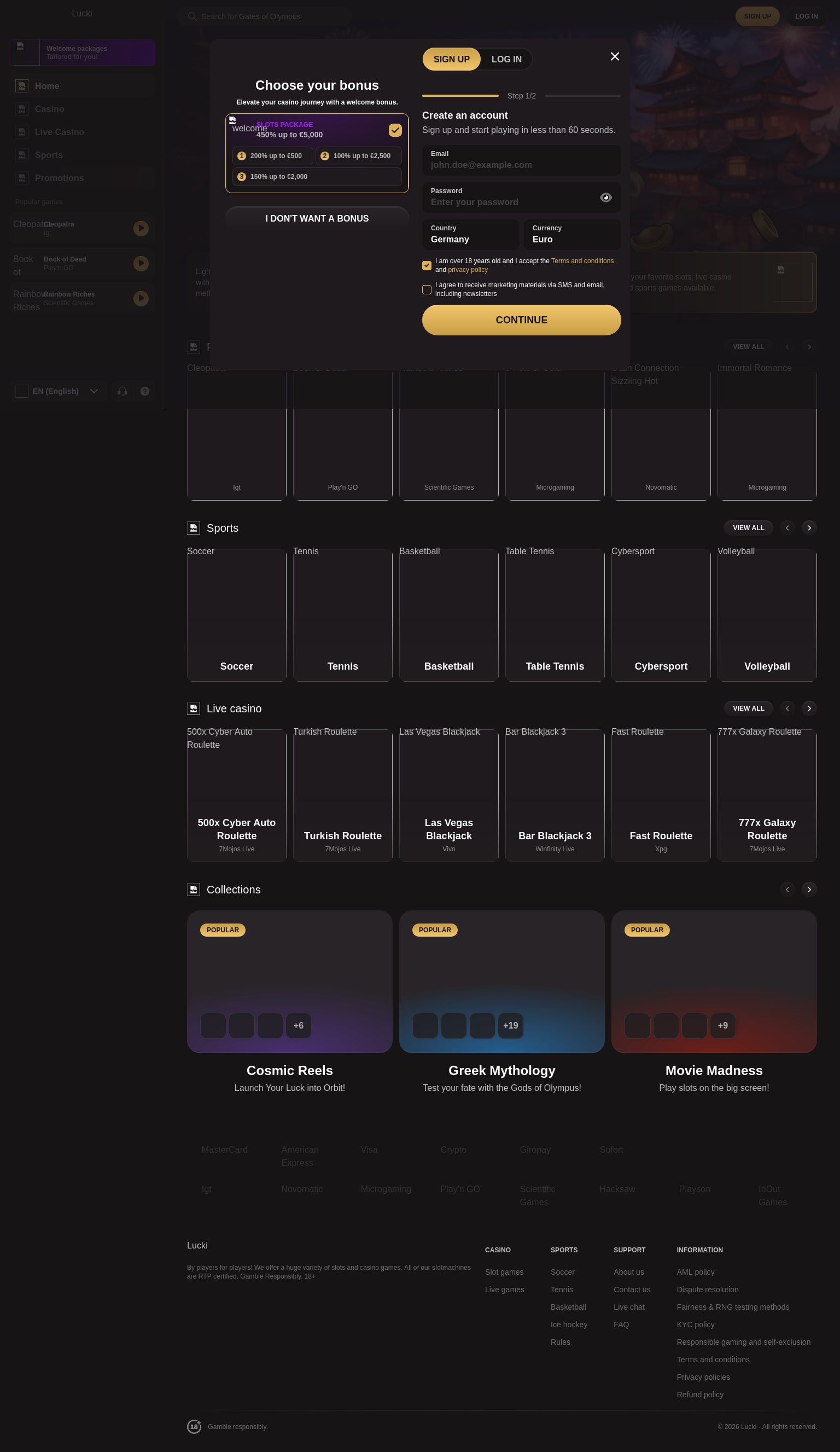The image size is (840, 1452).
Task: Play Rainbow Riches from popular games
Action: click(141, 299)
